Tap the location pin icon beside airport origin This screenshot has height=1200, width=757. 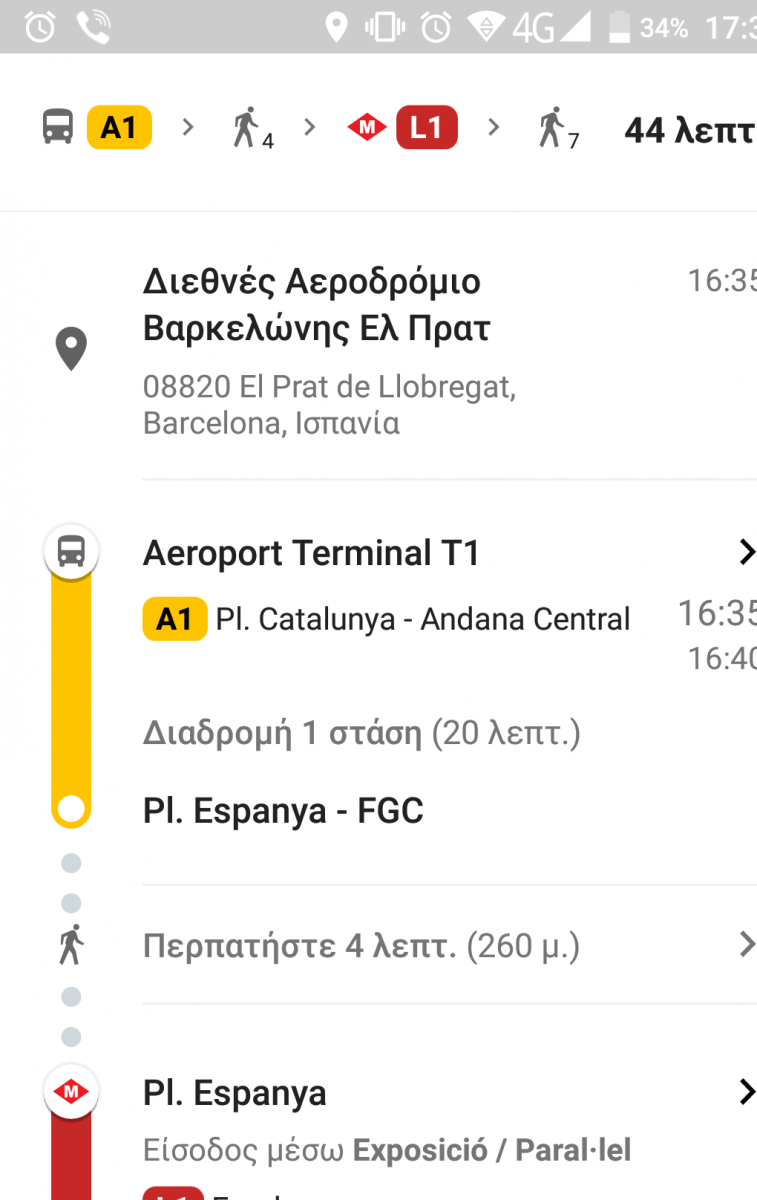coord(70,349)
